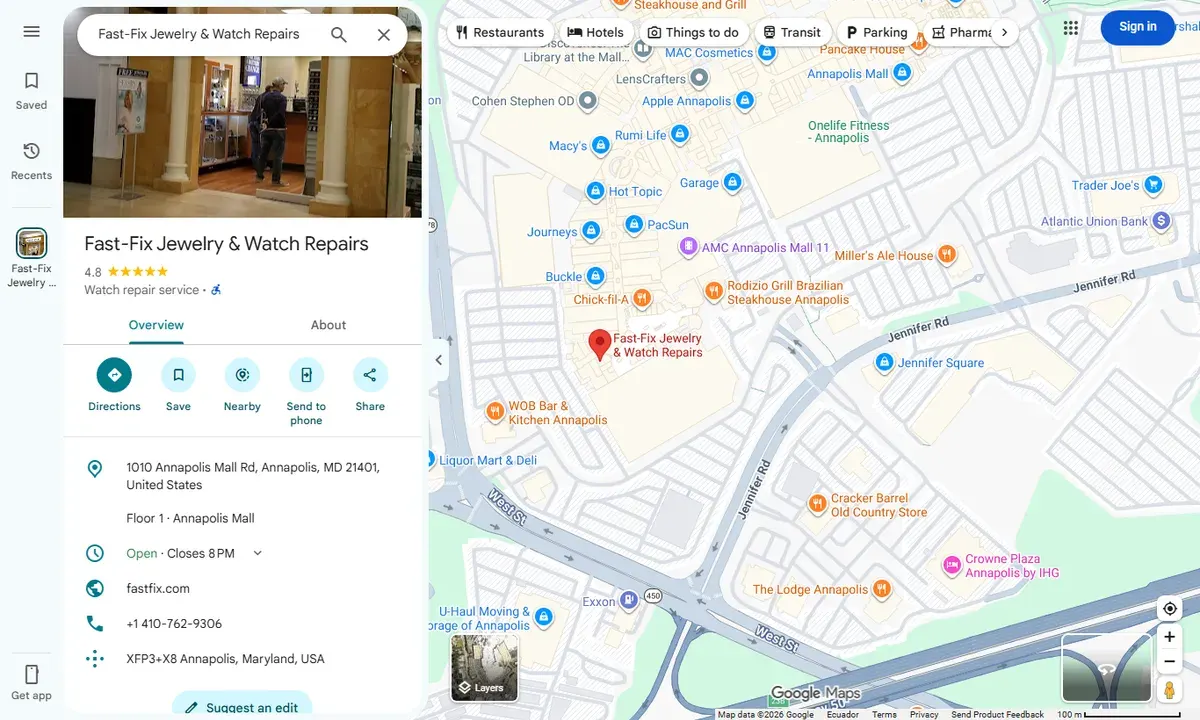Click the search magnifier icon
The height and width of the screenshot is (720, 1200).
(x=339, y=35)
